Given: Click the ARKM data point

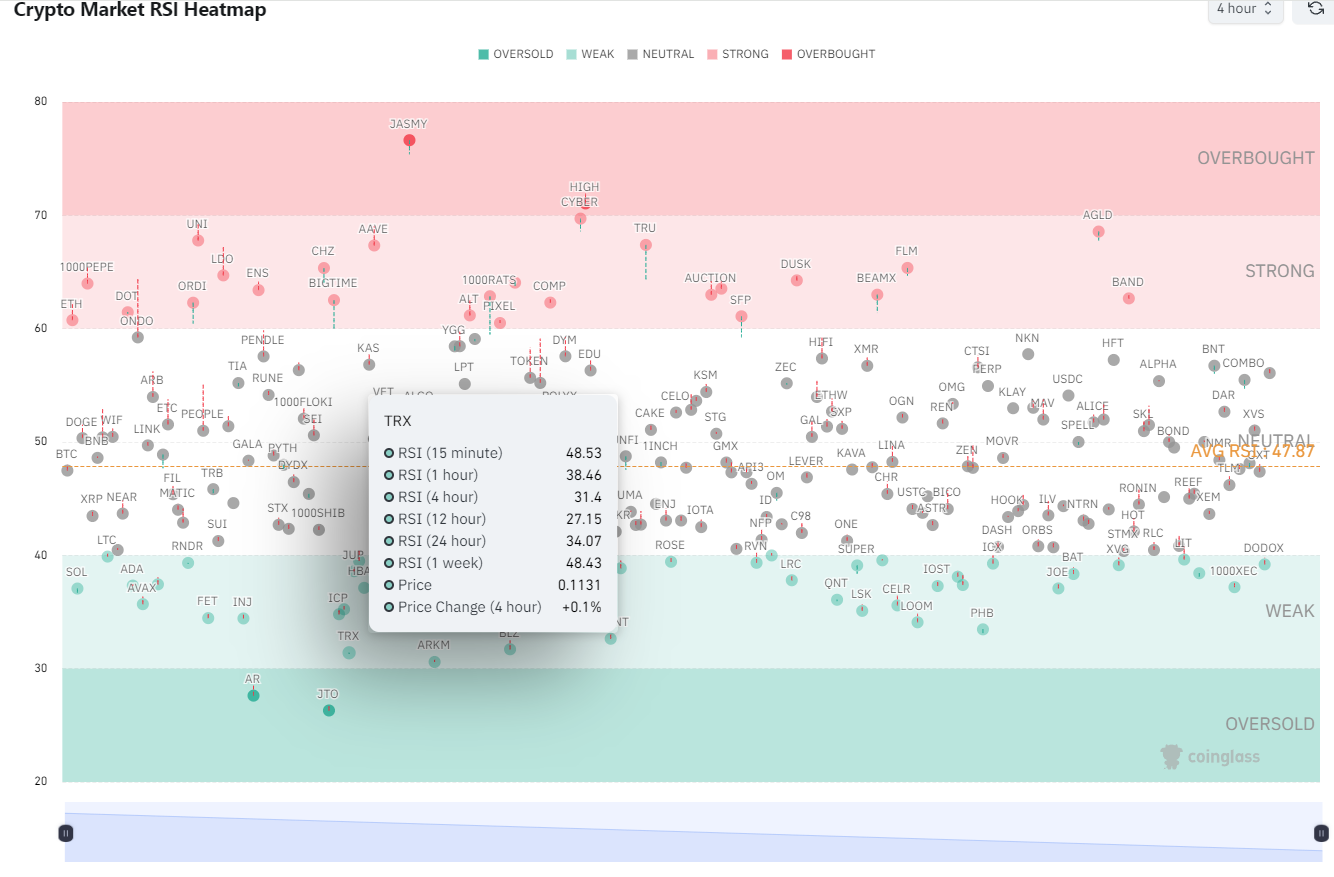Looking at the screenshot, I should pos(434,662).
